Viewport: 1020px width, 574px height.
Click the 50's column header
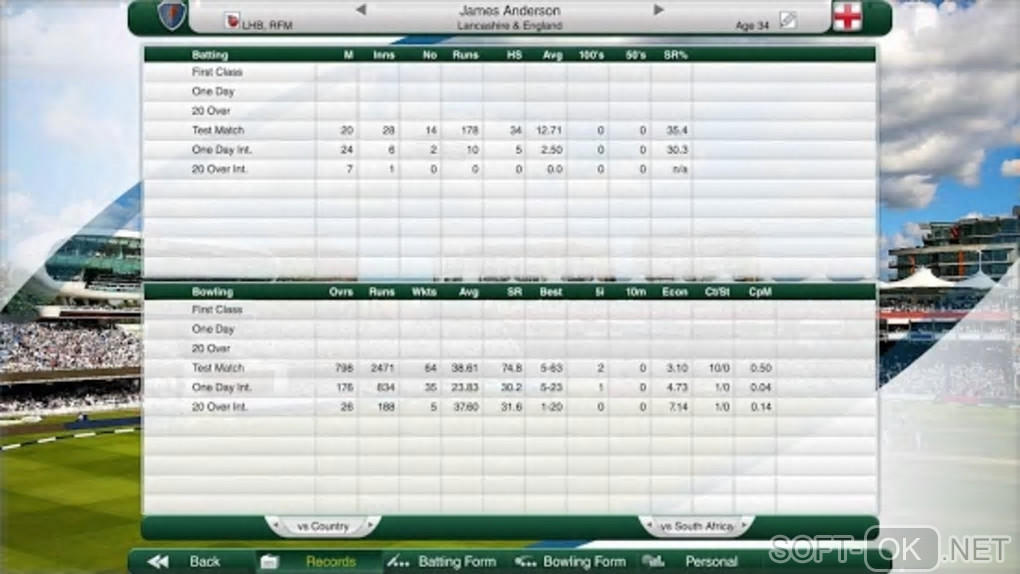coord(636,55)
